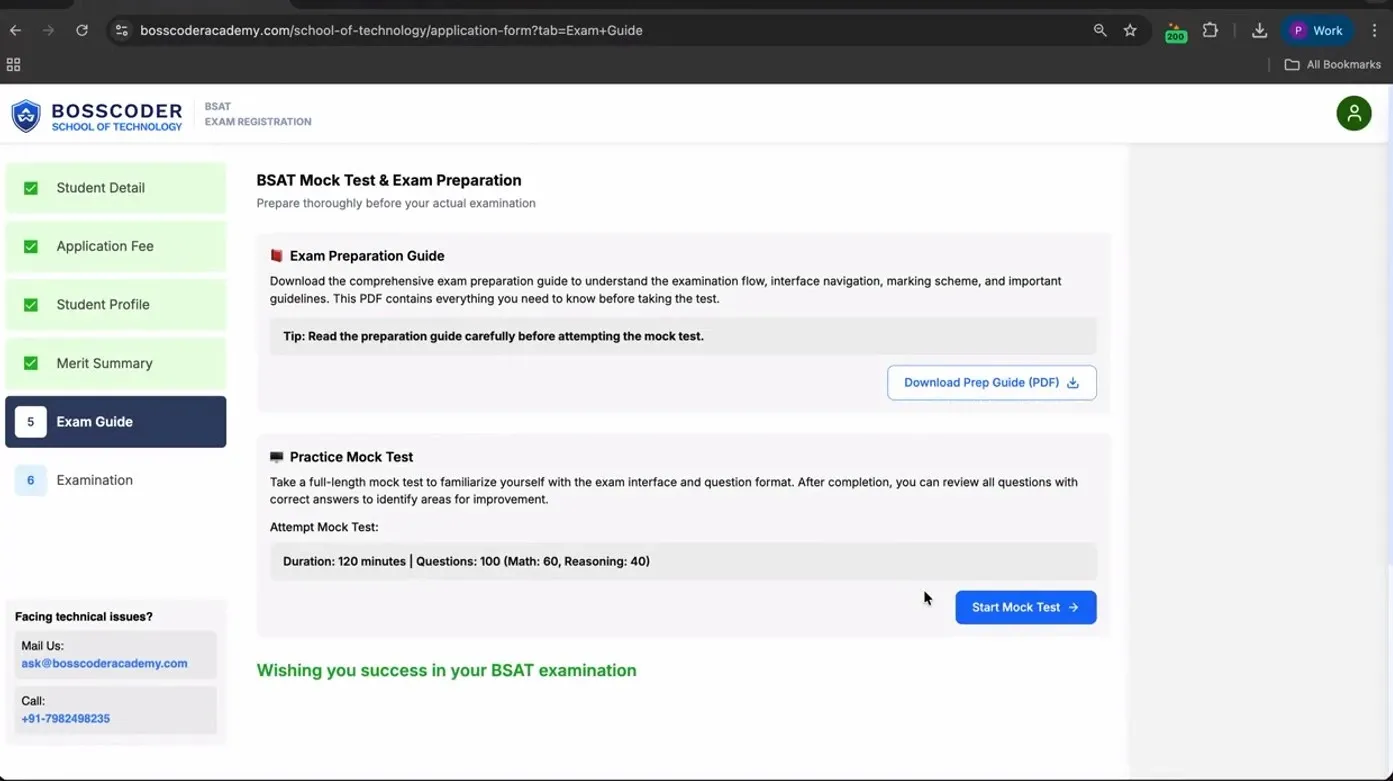
Task: Click the arrow on Start Mock Test button
Action: click(x=1073, y=607)
